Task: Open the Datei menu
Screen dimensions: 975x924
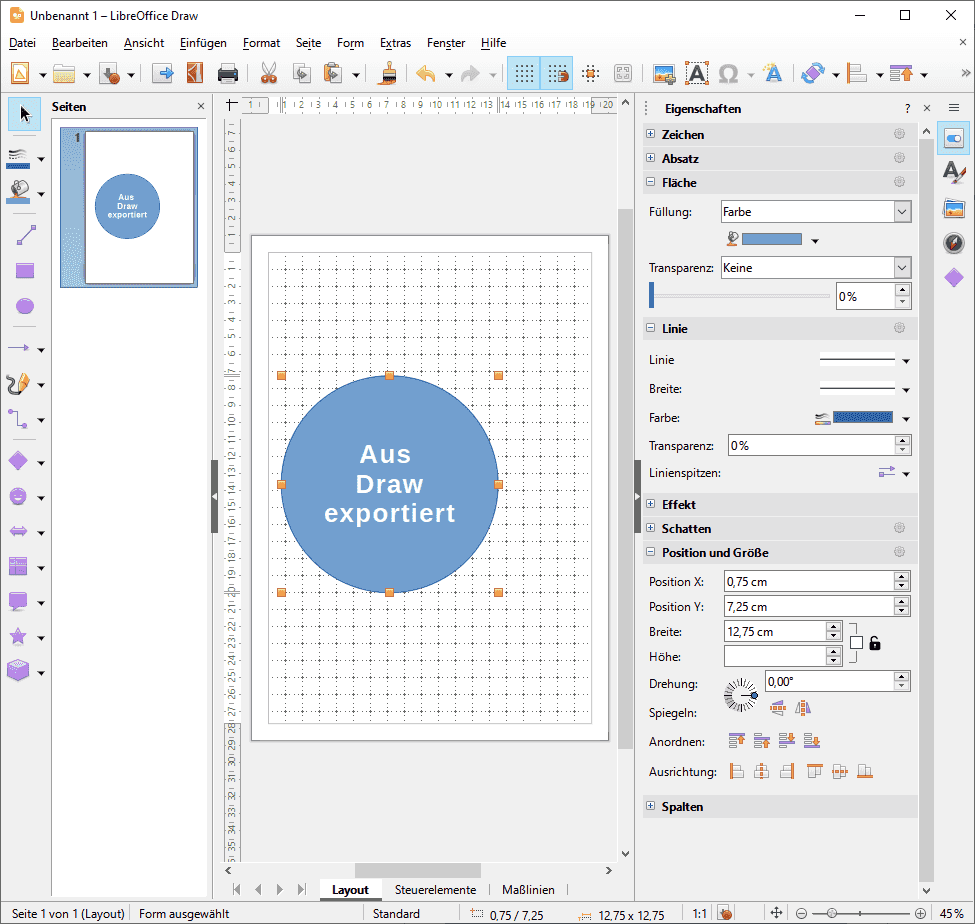Action: tap(22, 43)
